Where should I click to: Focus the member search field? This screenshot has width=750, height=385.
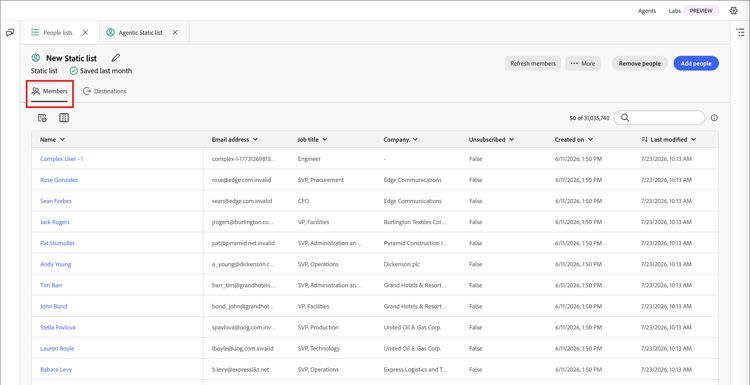point(659,118)
